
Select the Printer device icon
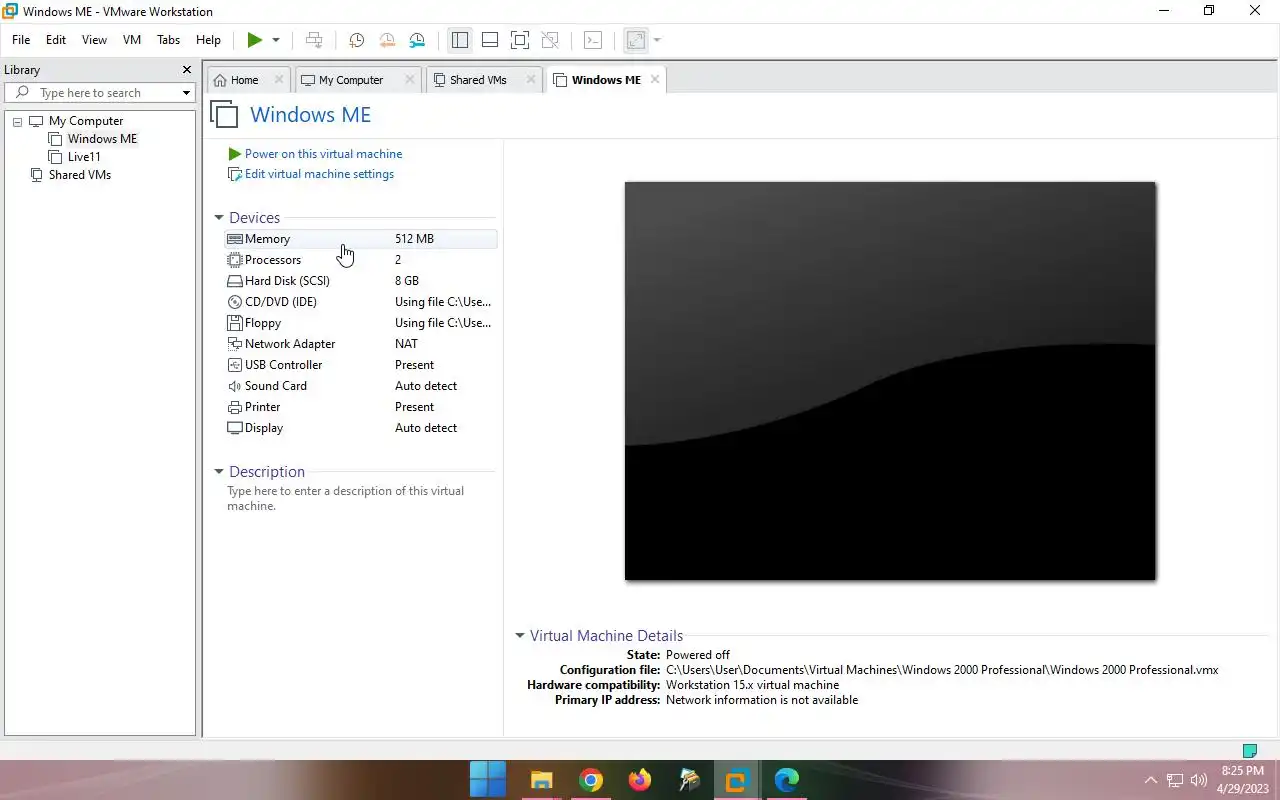(235, 407)
